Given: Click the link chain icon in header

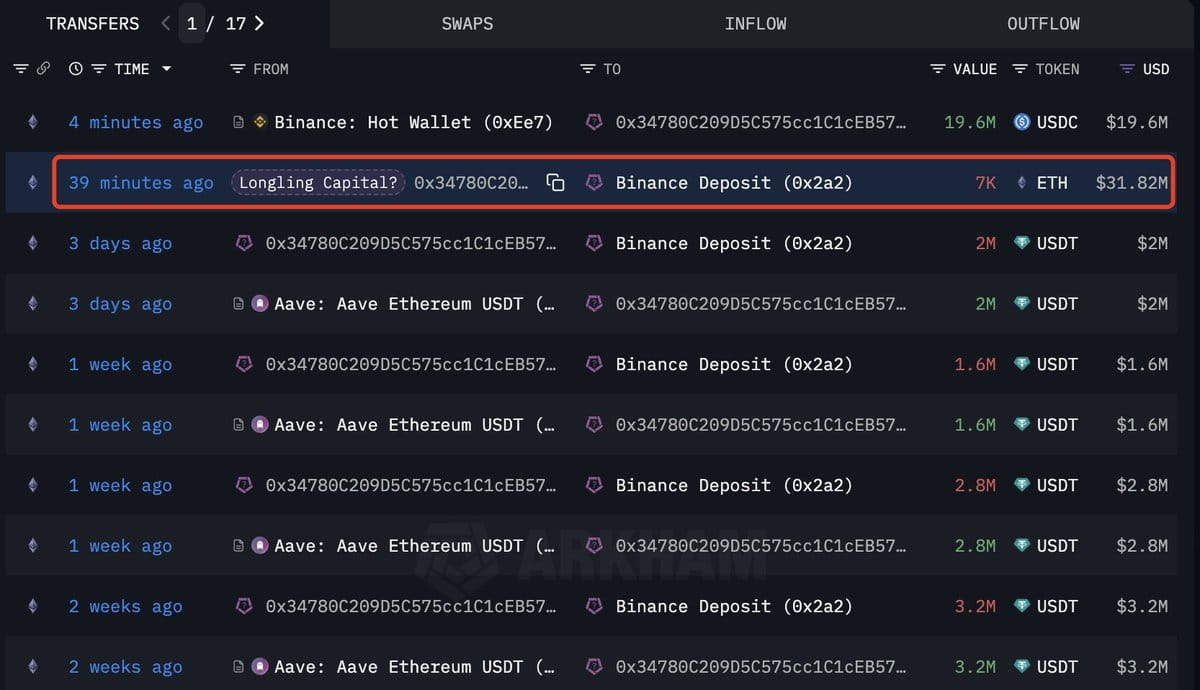Looking at the screenshot, I should [42, 69].
